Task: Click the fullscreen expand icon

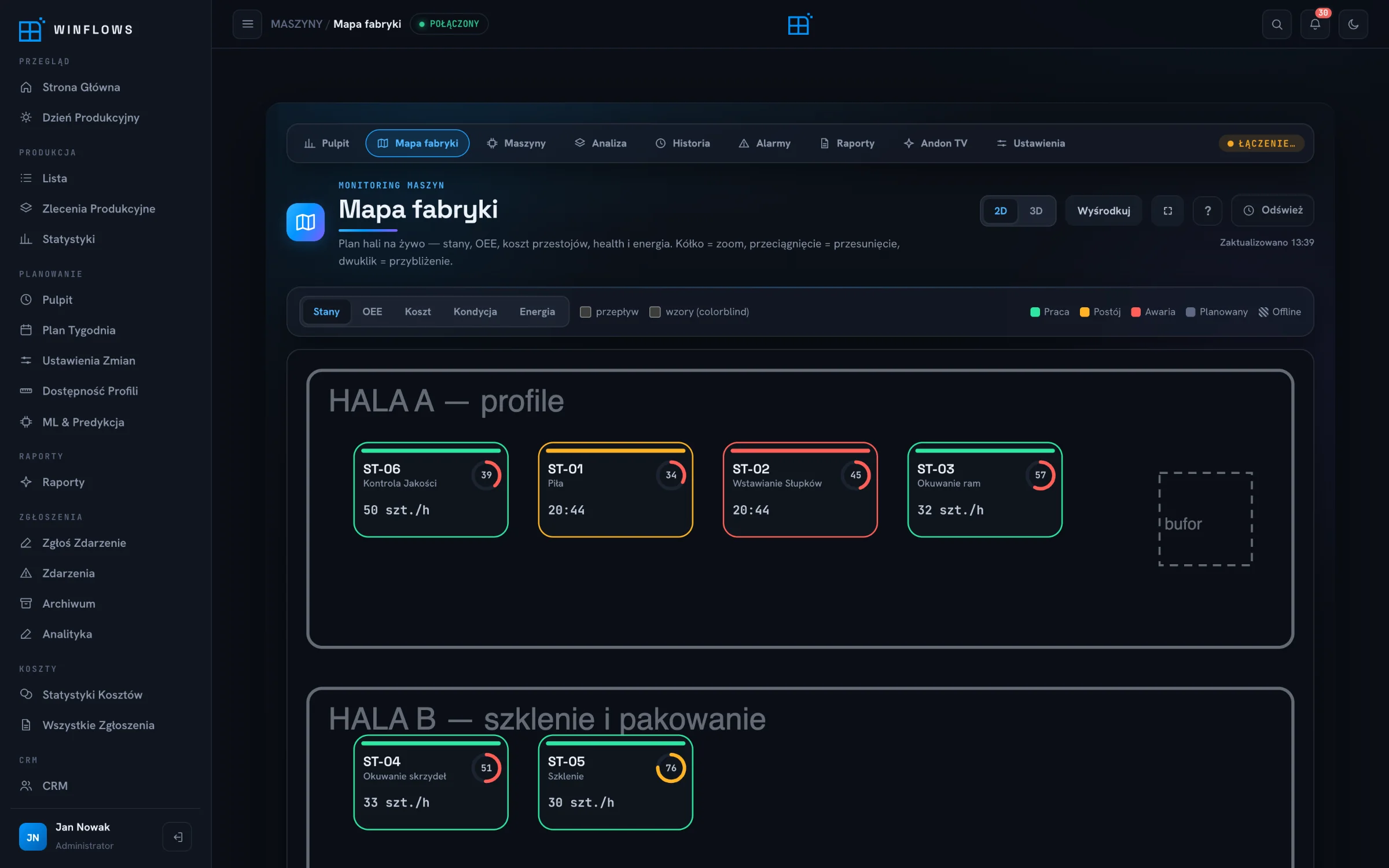Action: [x=1167, y=211]
